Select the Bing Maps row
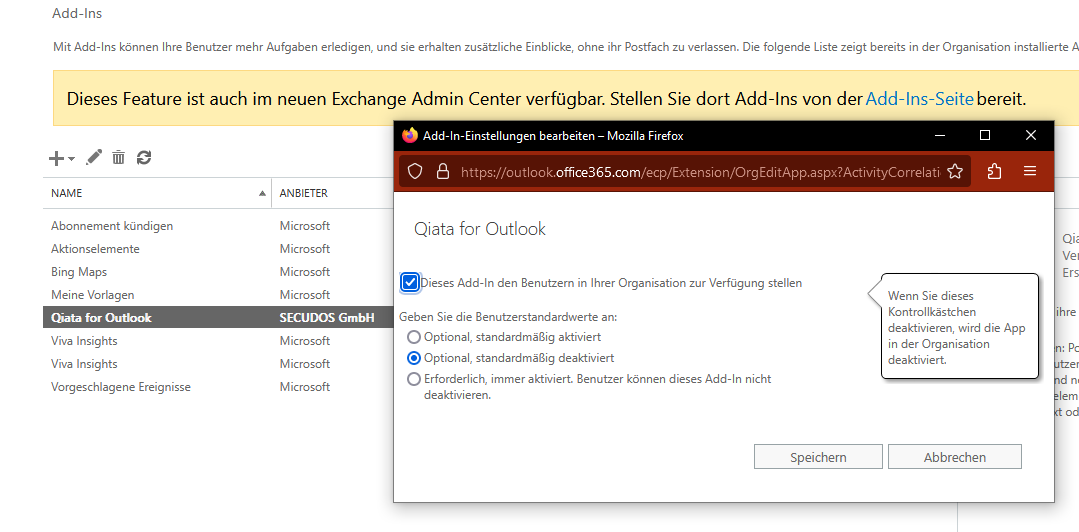The width and height of the screenshot is (1079, 532). coord(79,272)
